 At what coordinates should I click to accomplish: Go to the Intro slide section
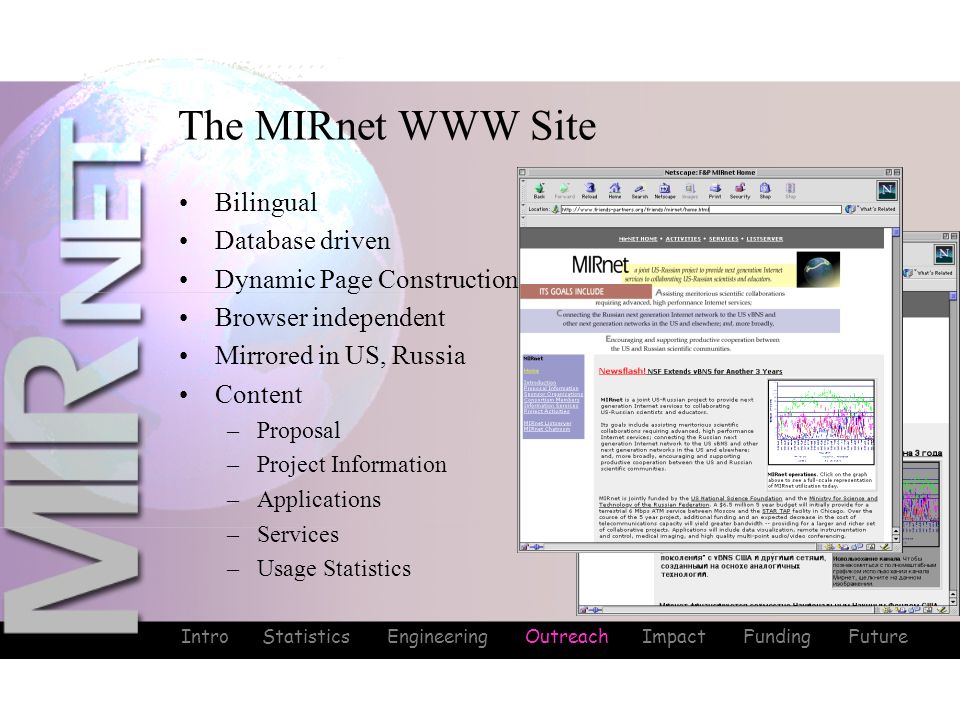(x=204, y=637)
